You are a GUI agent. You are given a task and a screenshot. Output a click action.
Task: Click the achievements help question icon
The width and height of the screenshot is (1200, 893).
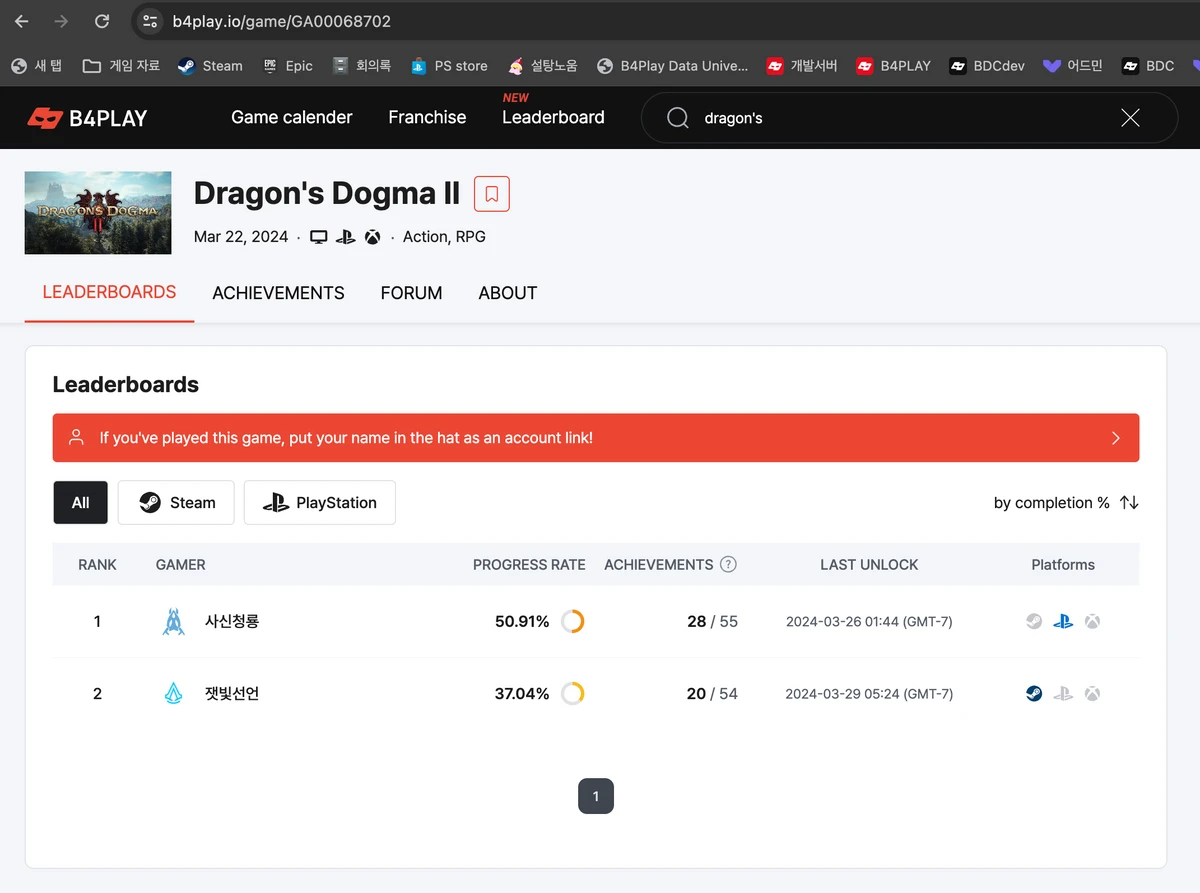(728, 564)
